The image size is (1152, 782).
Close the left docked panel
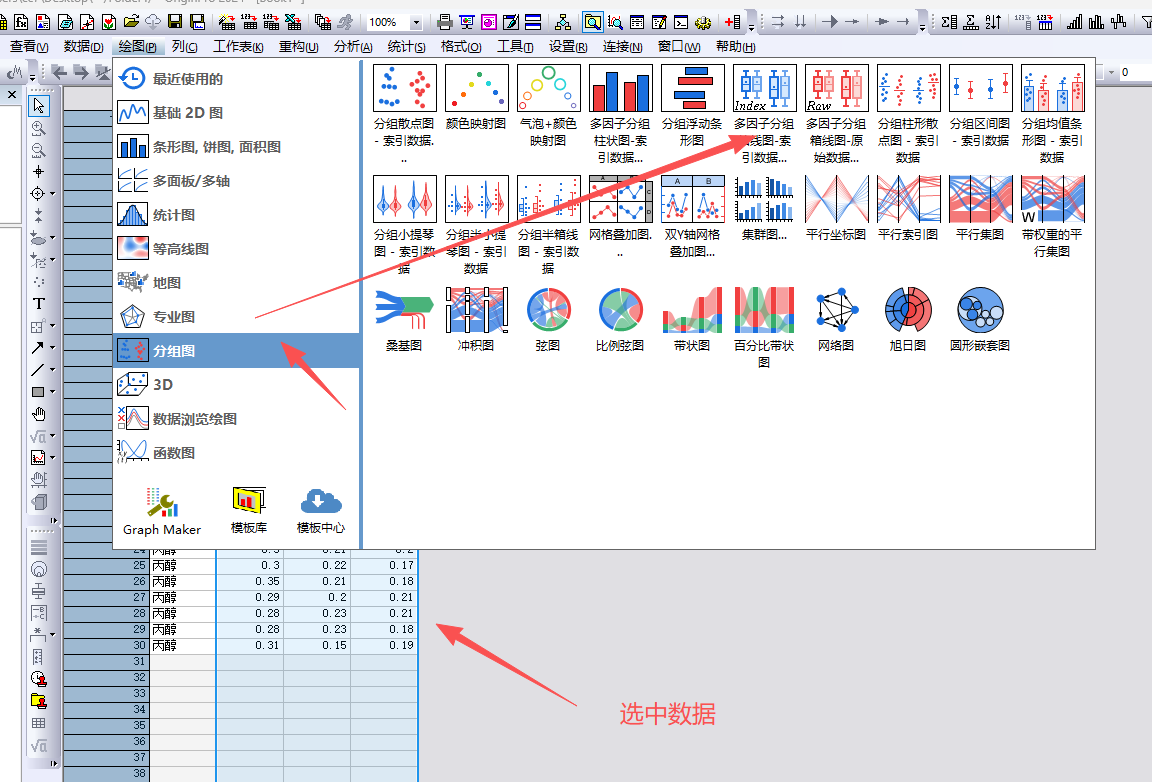pyautogui.click(x=12, y=94)
